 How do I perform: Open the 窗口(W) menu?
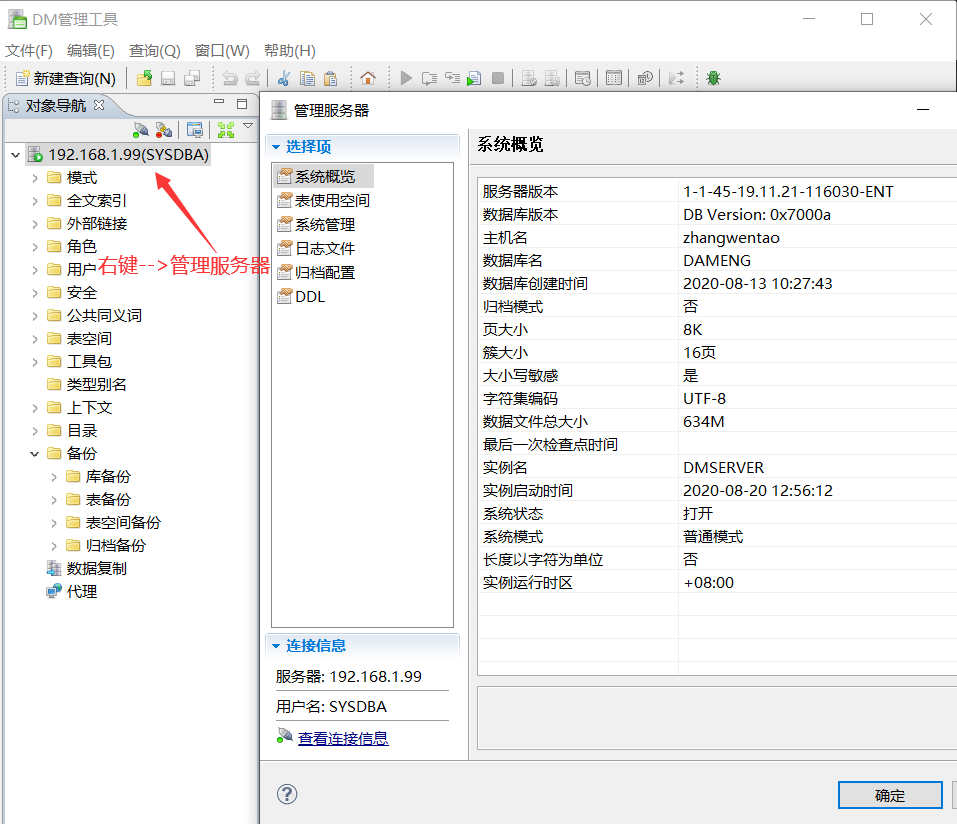222,51
